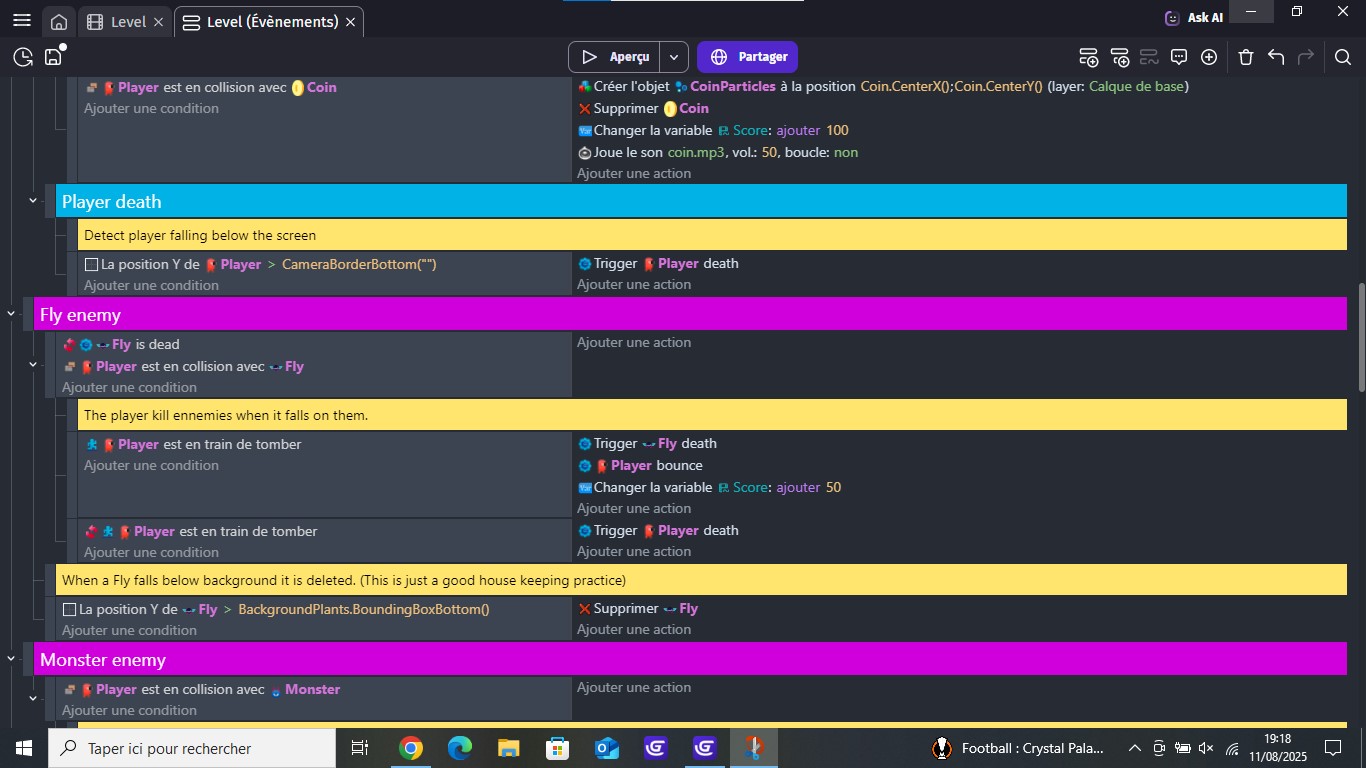
Task: Close the Level scene tab
Action: (158, 22)
